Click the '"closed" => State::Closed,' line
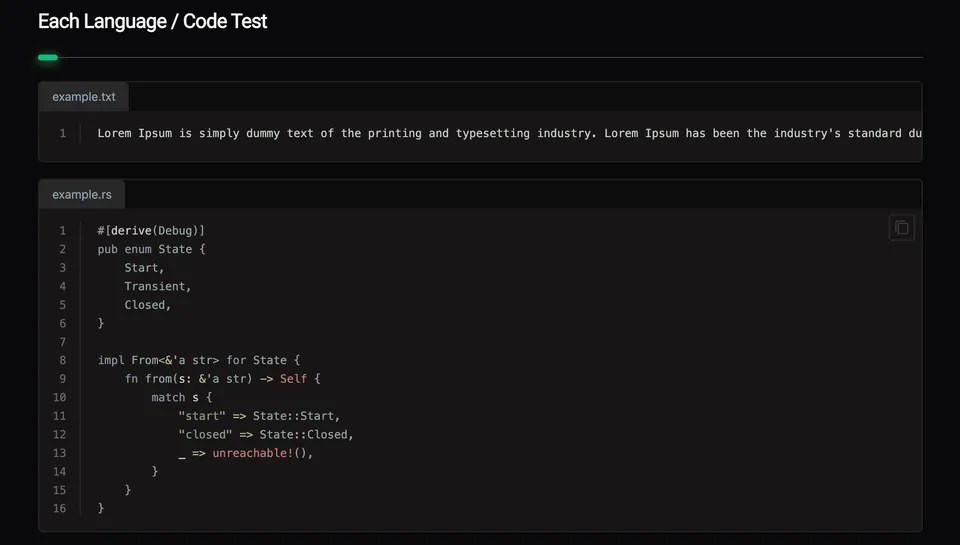960x545 pixels. [x=266, y=434]
